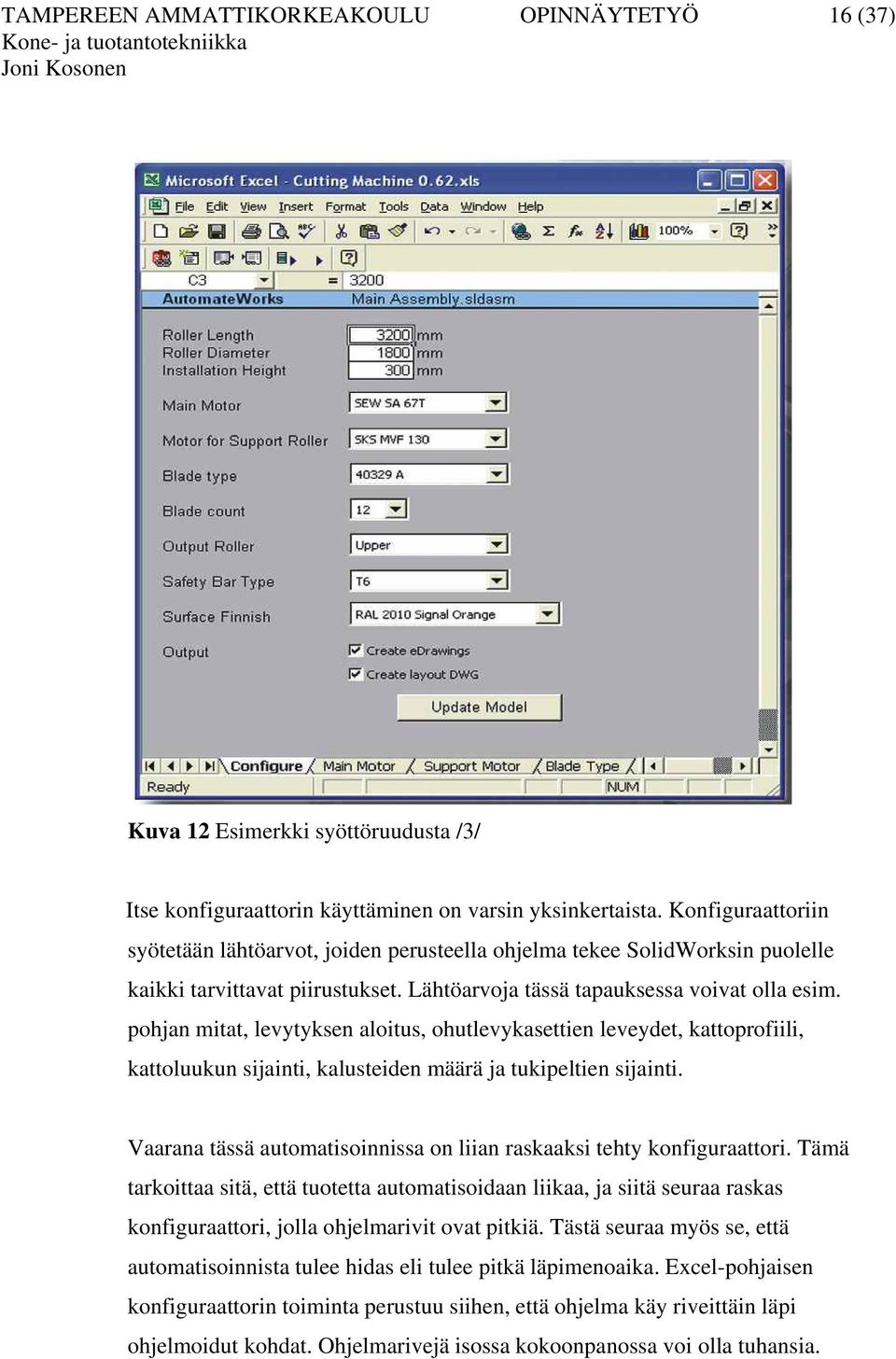The image size is (896, 1359).
Task: Open the Format menu
Action: click(x=345, y=207)
